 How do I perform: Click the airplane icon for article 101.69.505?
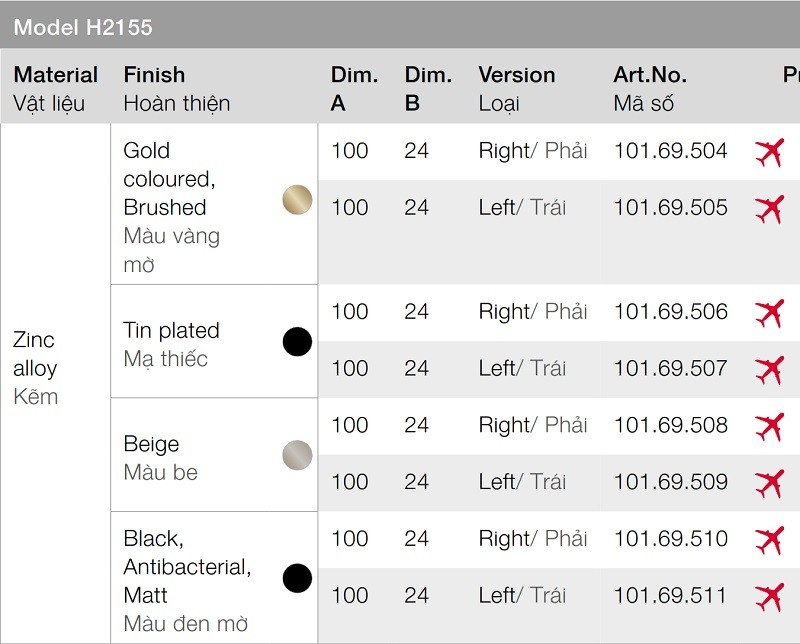click(x=769, y=209)
